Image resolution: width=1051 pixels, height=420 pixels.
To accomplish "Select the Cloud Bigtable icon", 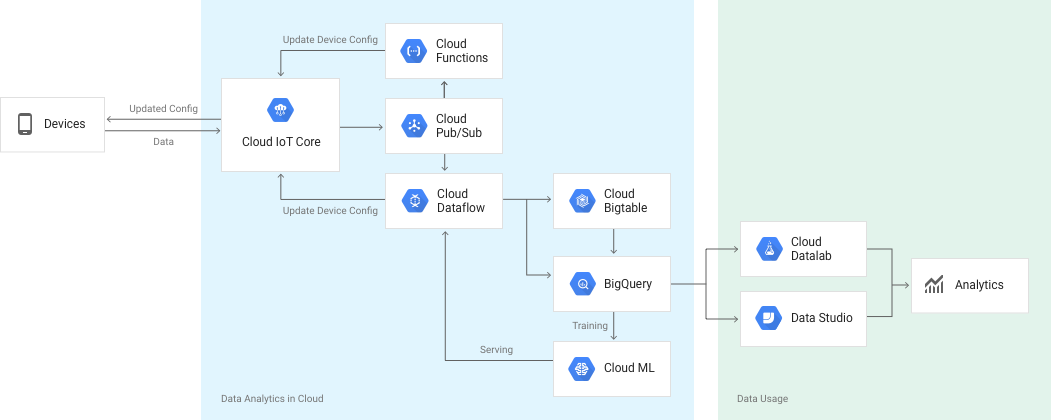I will click(582, 201).
